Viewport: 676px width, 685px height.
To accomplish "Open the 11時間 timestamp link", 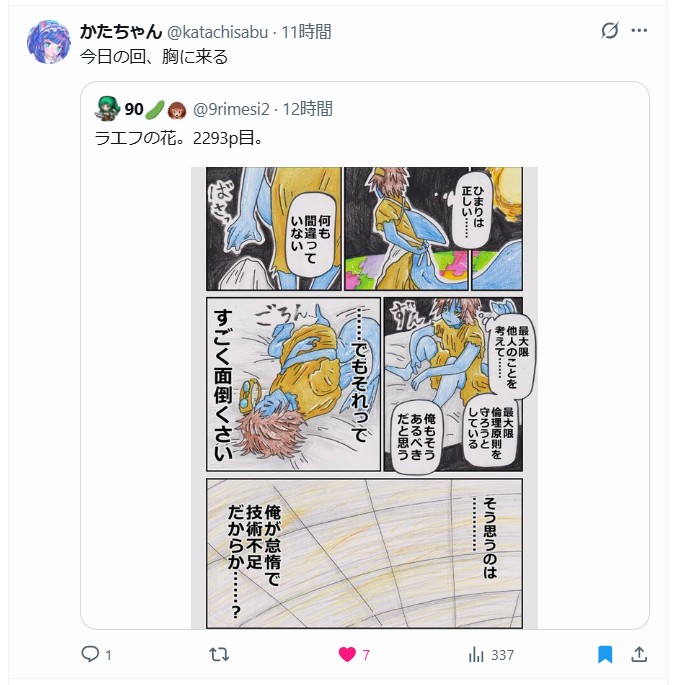I will click(x=306, y=32).
